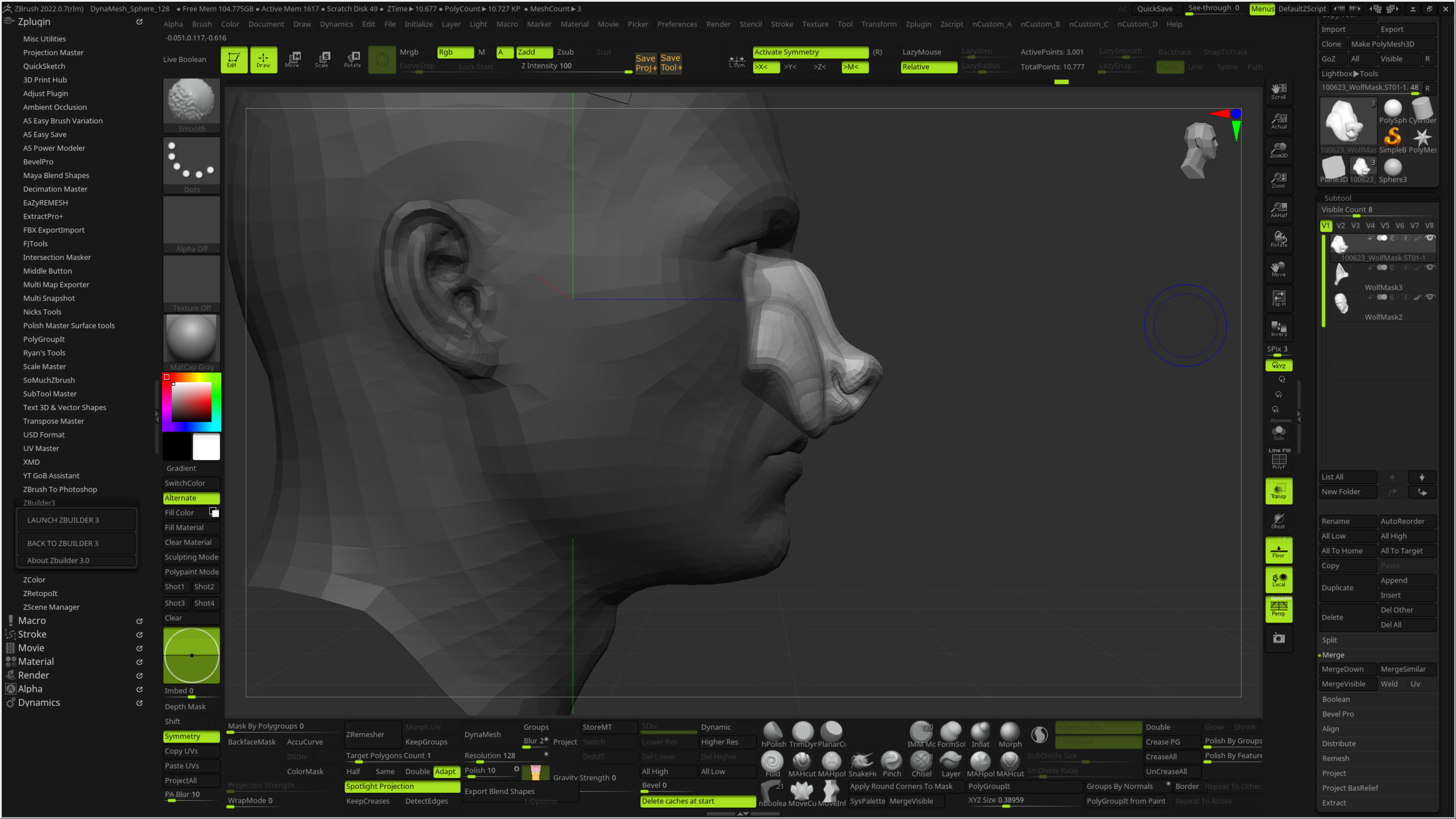
Task: Pick a color in the color picker square
Action: pyautogui.click(x=191, y=402)
